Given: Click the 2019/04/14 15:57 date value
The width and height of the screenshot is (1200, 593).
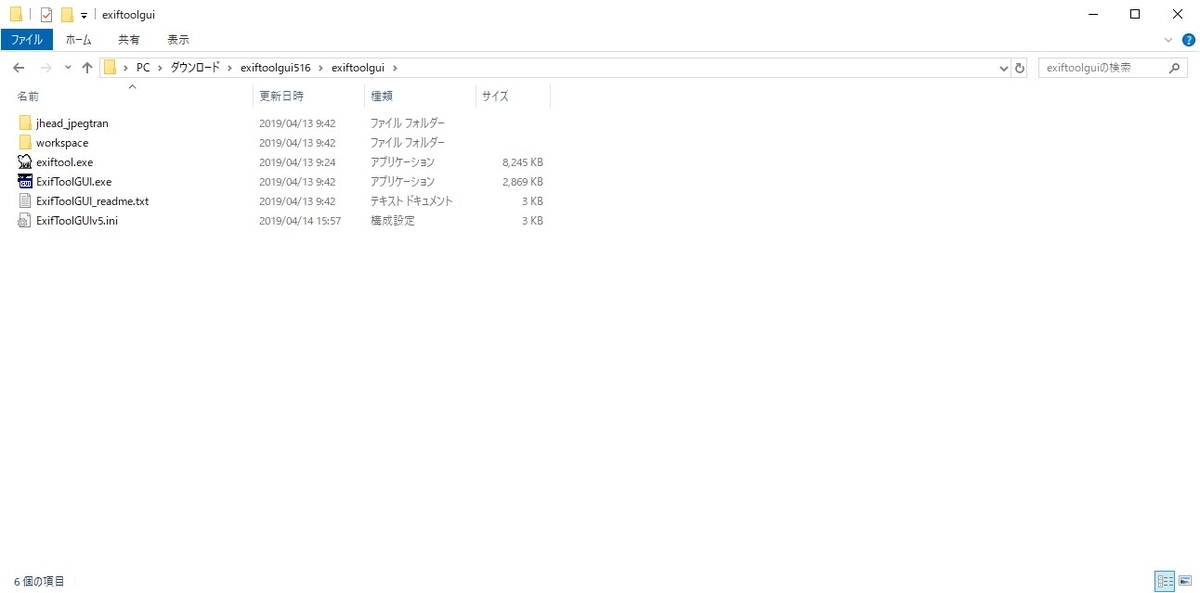Looking at the screenshot, I should click(x=300, y=221).
